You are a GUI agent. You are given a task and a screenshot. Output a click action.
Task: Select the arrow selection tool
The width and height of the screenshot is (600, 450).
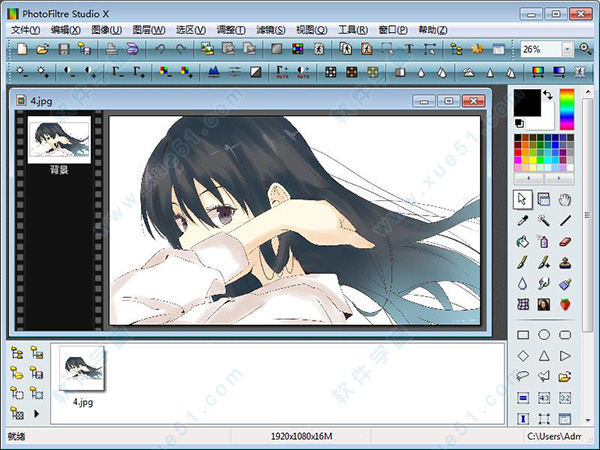point(522,199)
